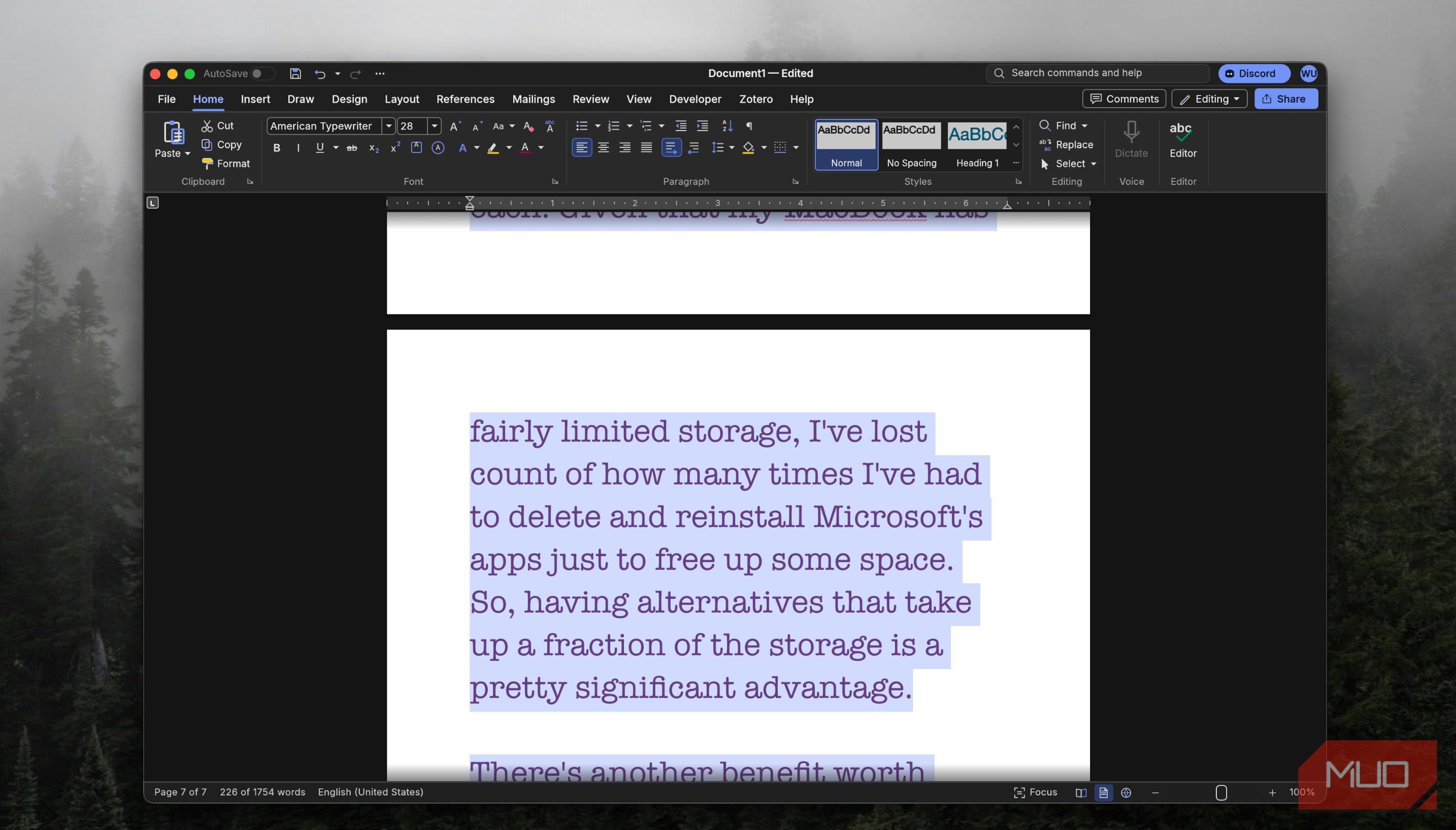
Task: Click the Clear Formatting icon
Action: coord(528,126)
